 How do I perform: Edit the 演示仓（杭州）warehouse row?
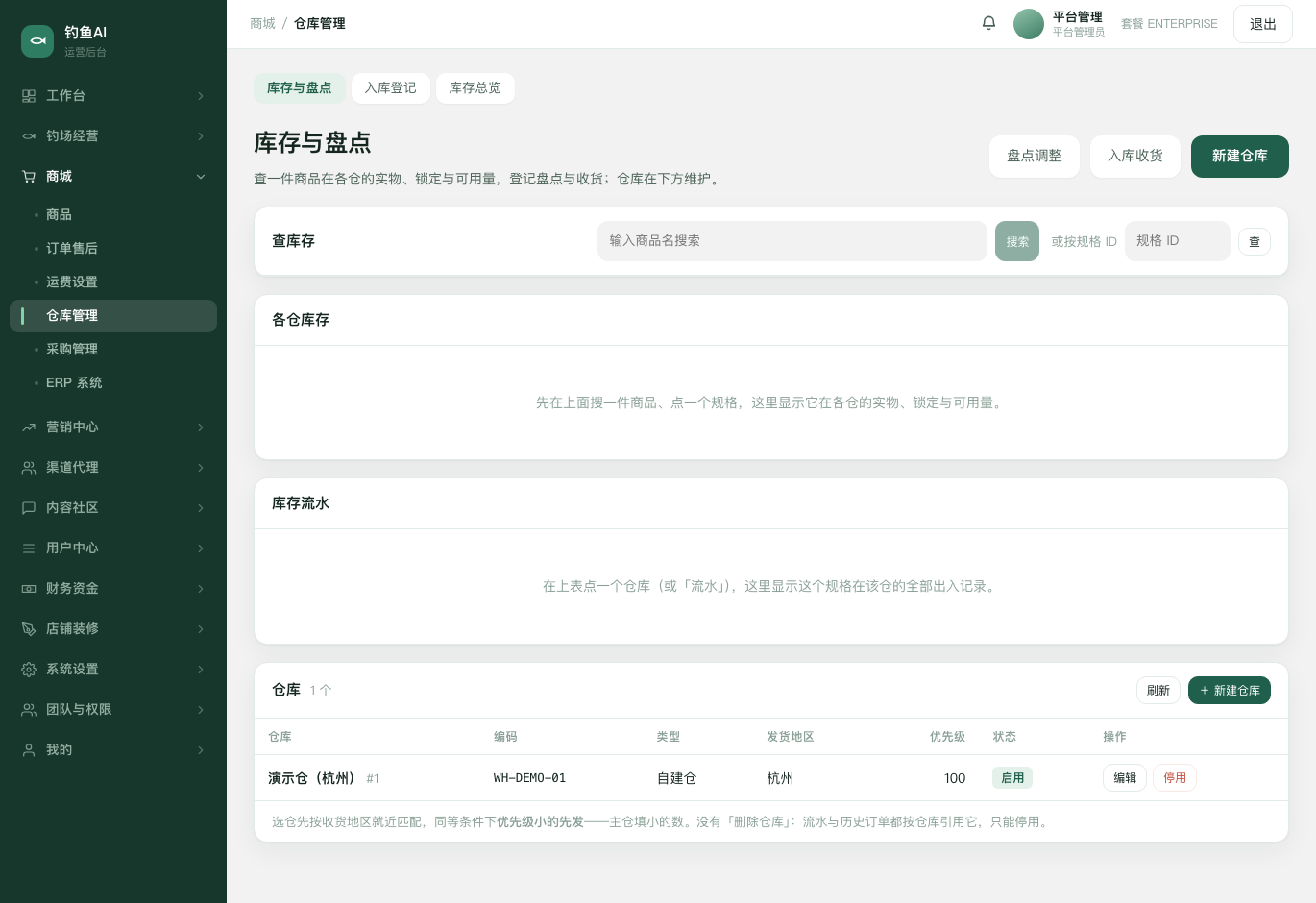coord(1125,778)
